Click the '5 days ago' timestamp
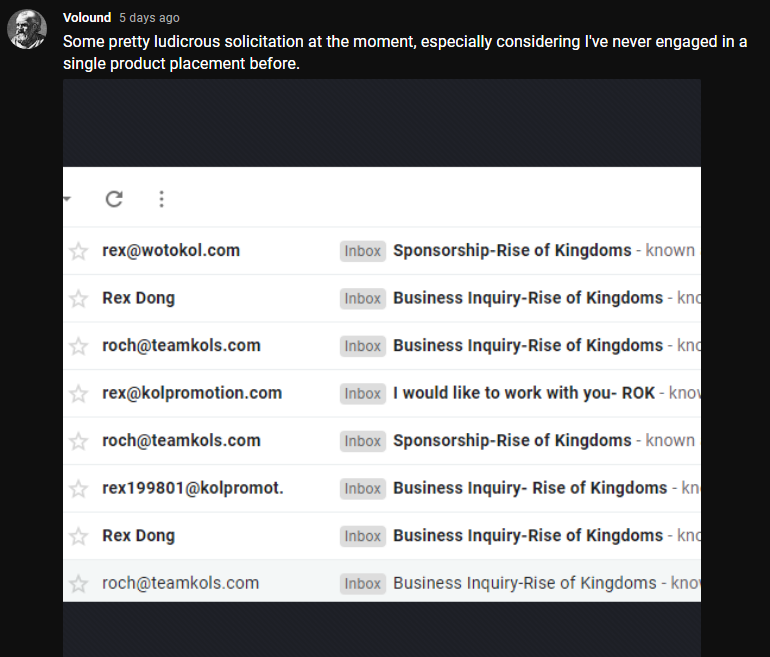Screen dimensions: 770x657 149,18
